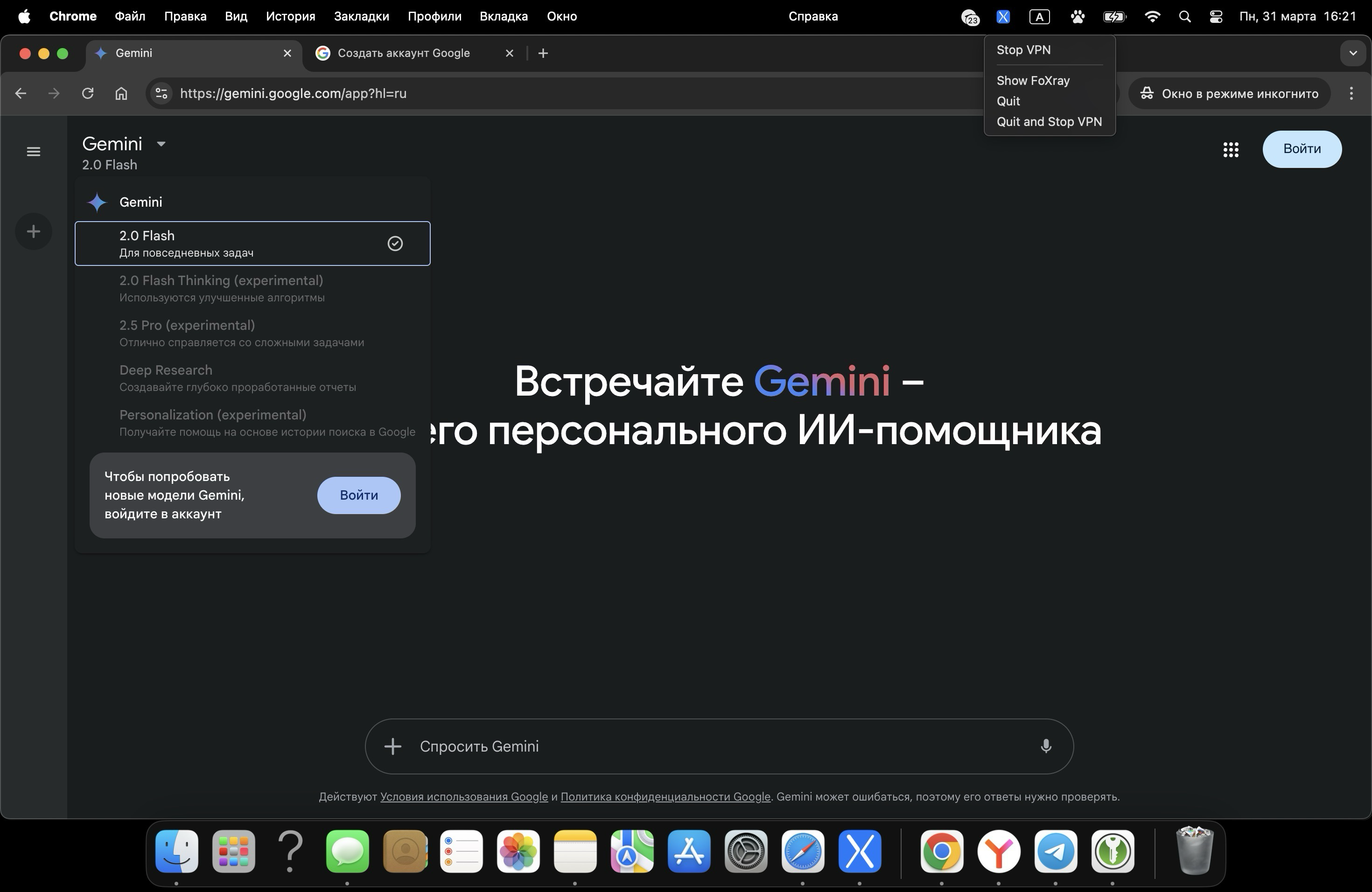Open the Chrome three-dot menu
This screenshot has height=892, width=1372.
pyautogui.click(x=1351, y=93)
